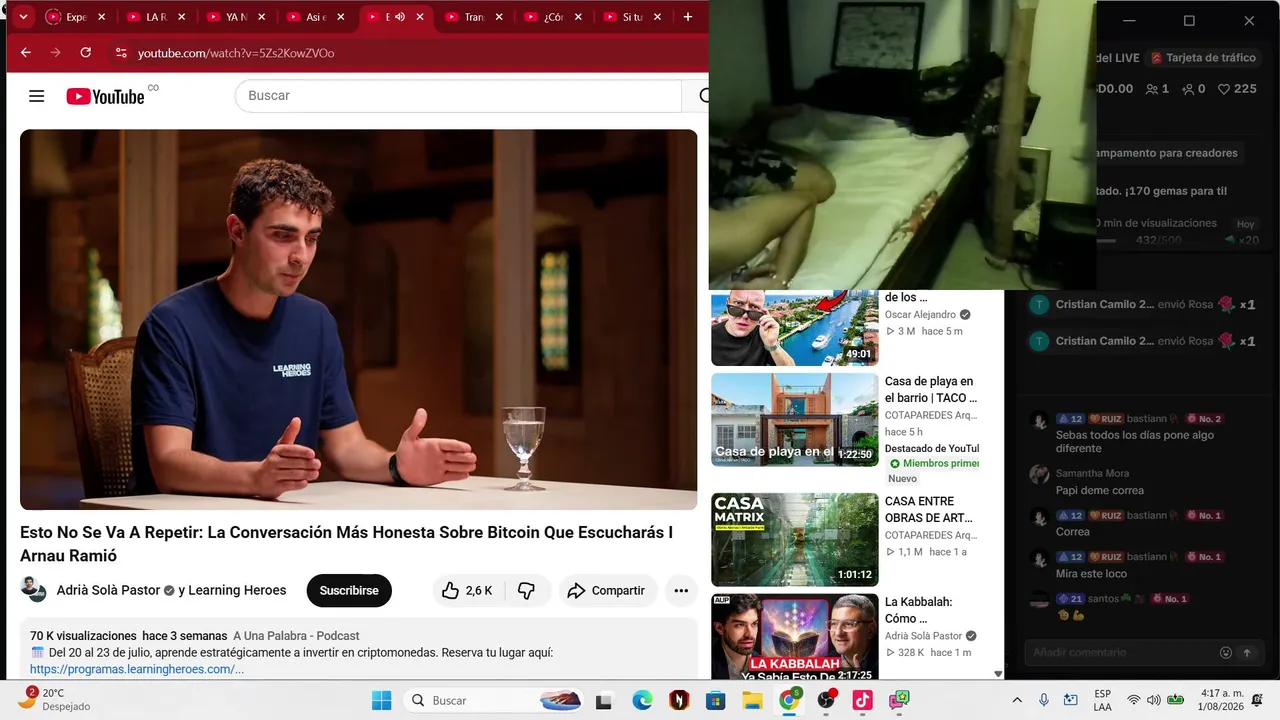
Task: Open the McAfee app on the taskbar
Action: (679, 700)
